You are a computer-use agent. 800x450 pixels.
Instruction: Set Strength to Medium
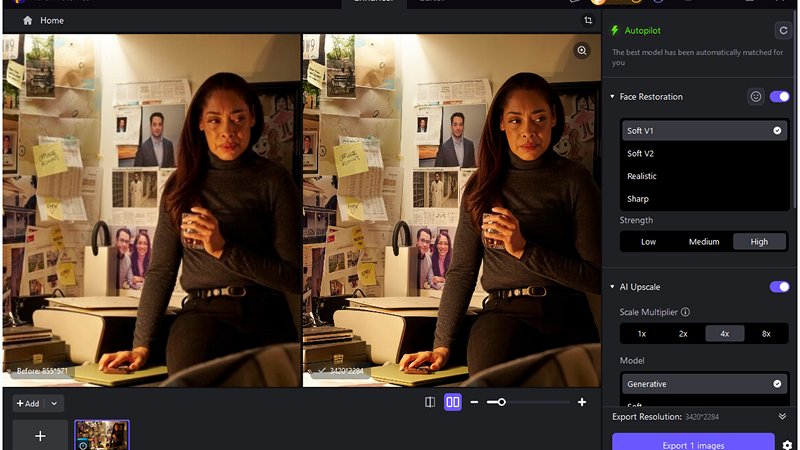704,242
